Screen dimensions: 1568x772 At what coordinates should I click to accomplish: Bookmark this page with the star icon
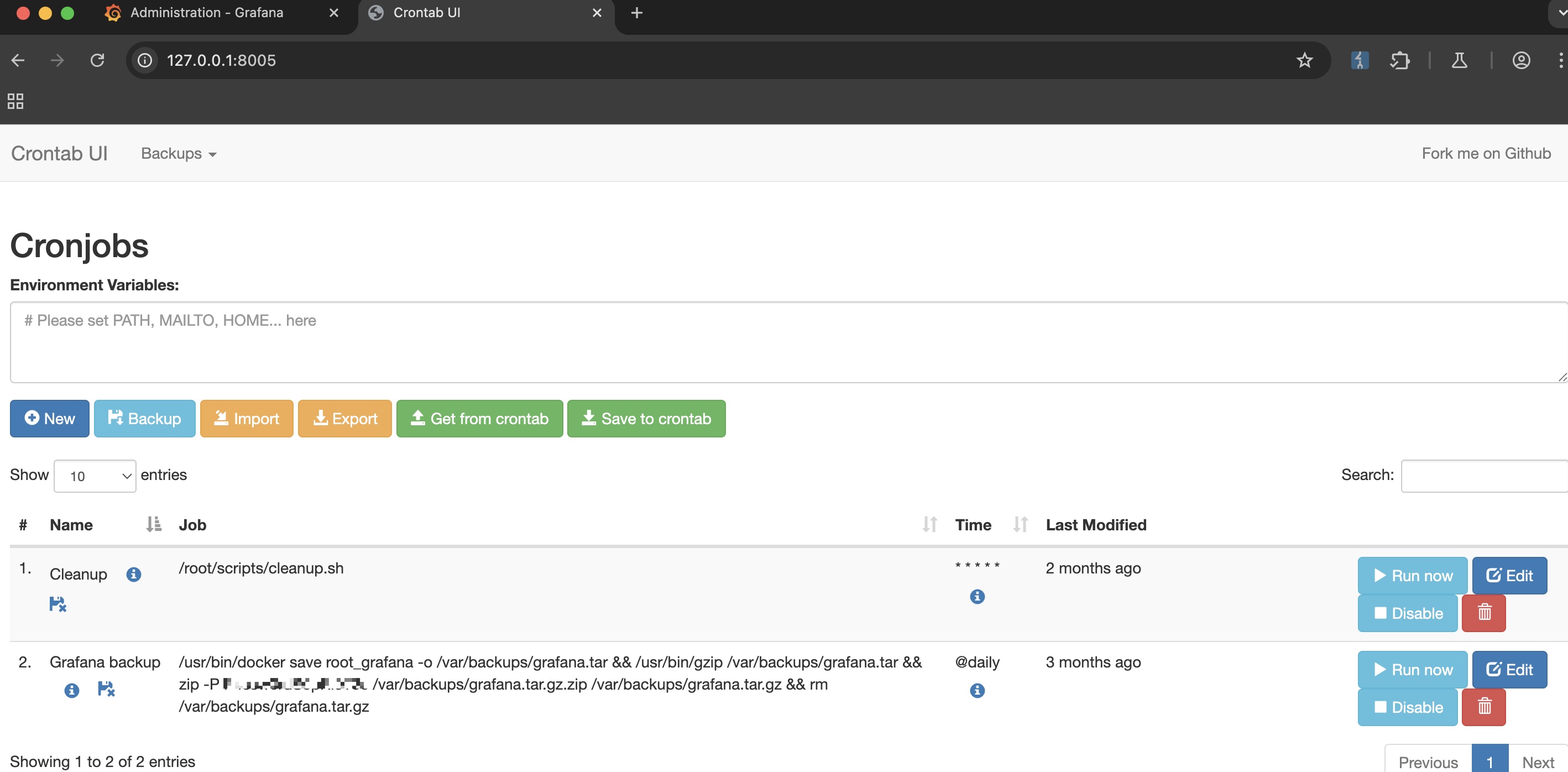(x=1304, y=60)
